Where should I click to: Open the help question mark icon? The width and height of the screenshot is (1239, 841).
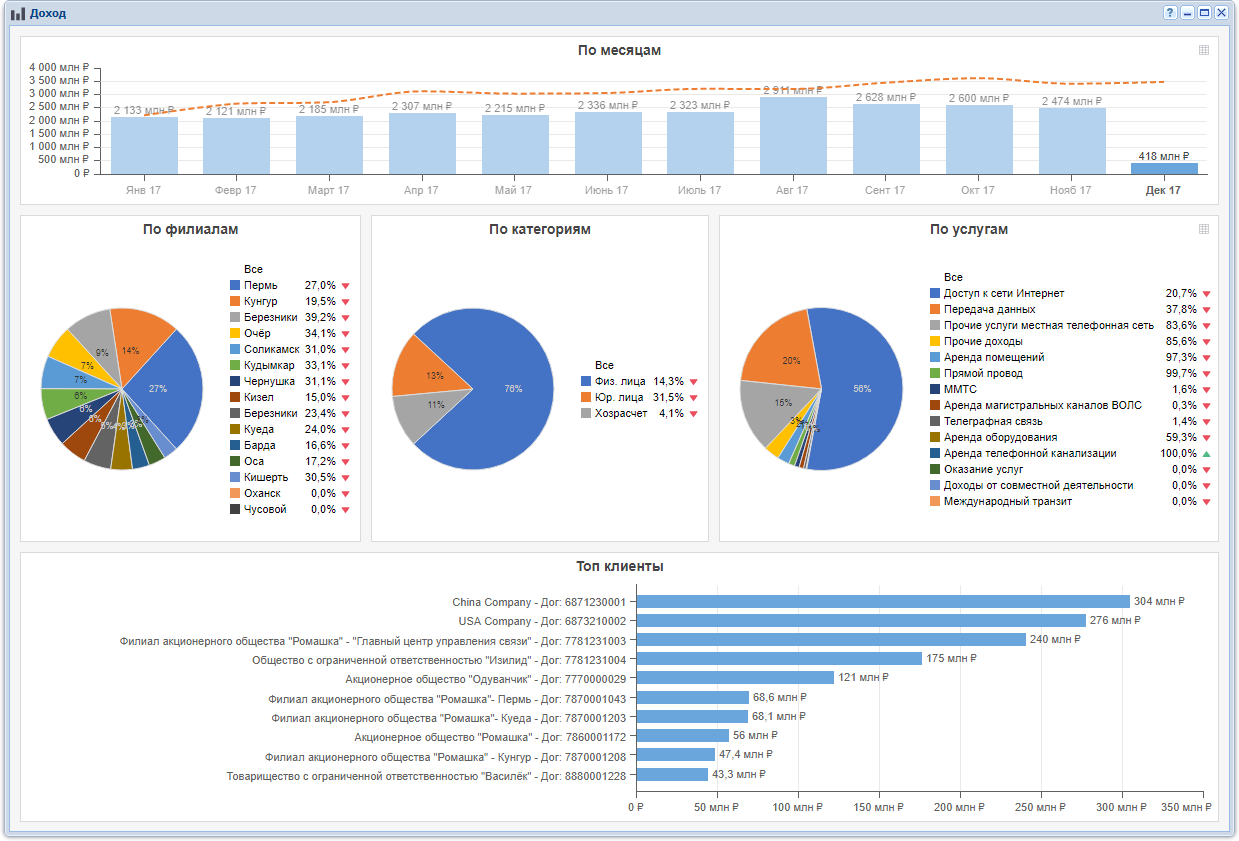[x=1170, y=13]
